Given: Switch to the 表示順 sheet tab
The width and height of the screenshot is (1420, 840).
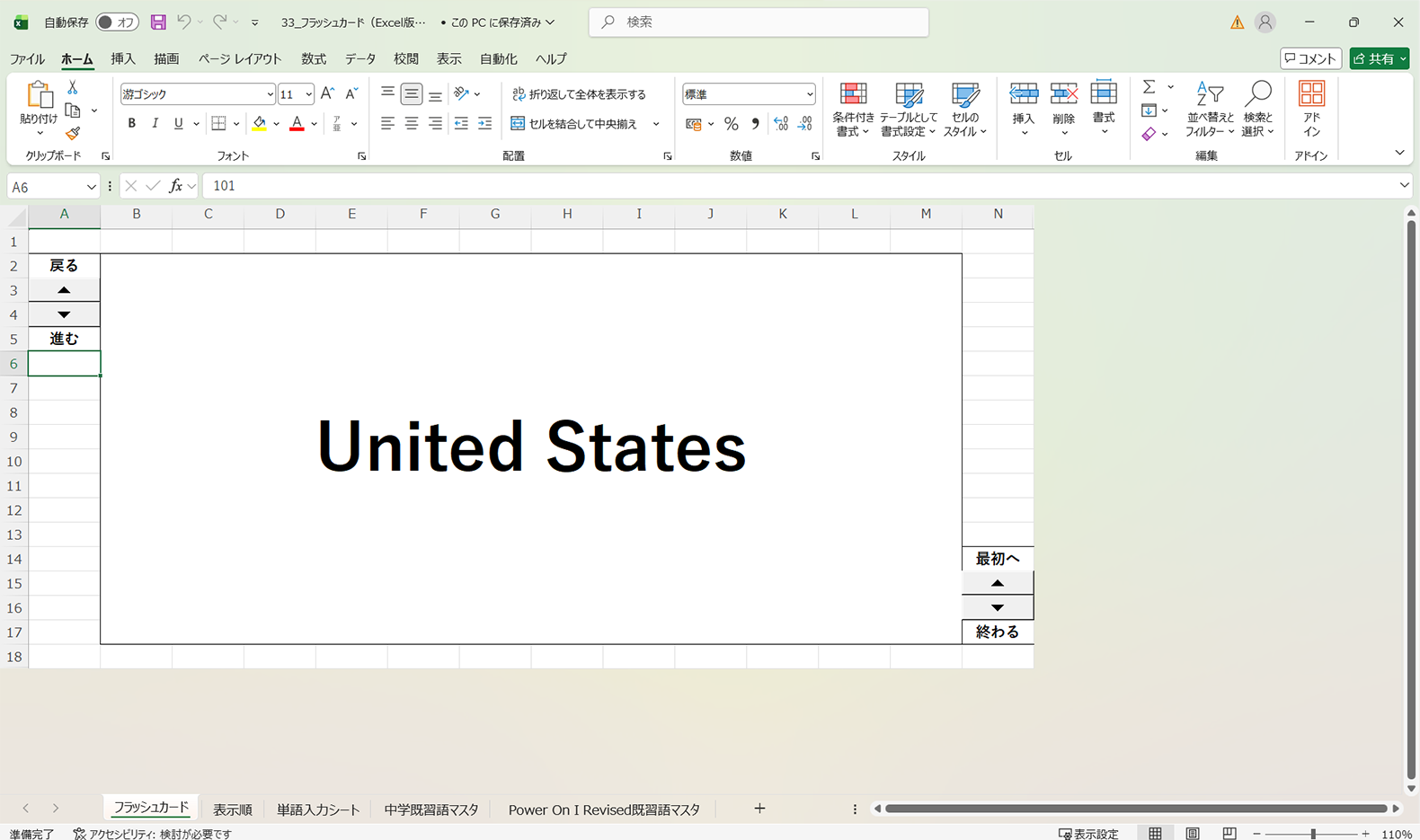Looking at the screenshot, I should (x=232, y=809).
